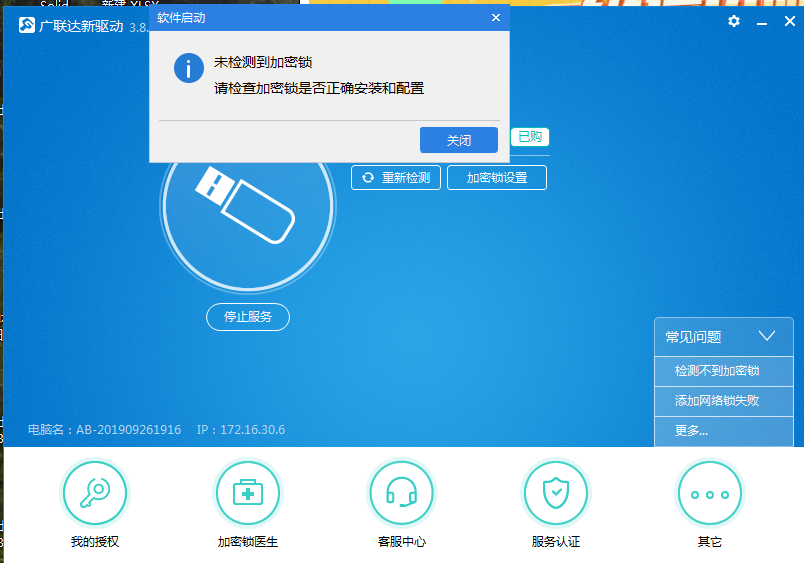Screen dimensions: 804x563
Task: Open the Others three-dots icon
Action: click(x=710, y=493)
